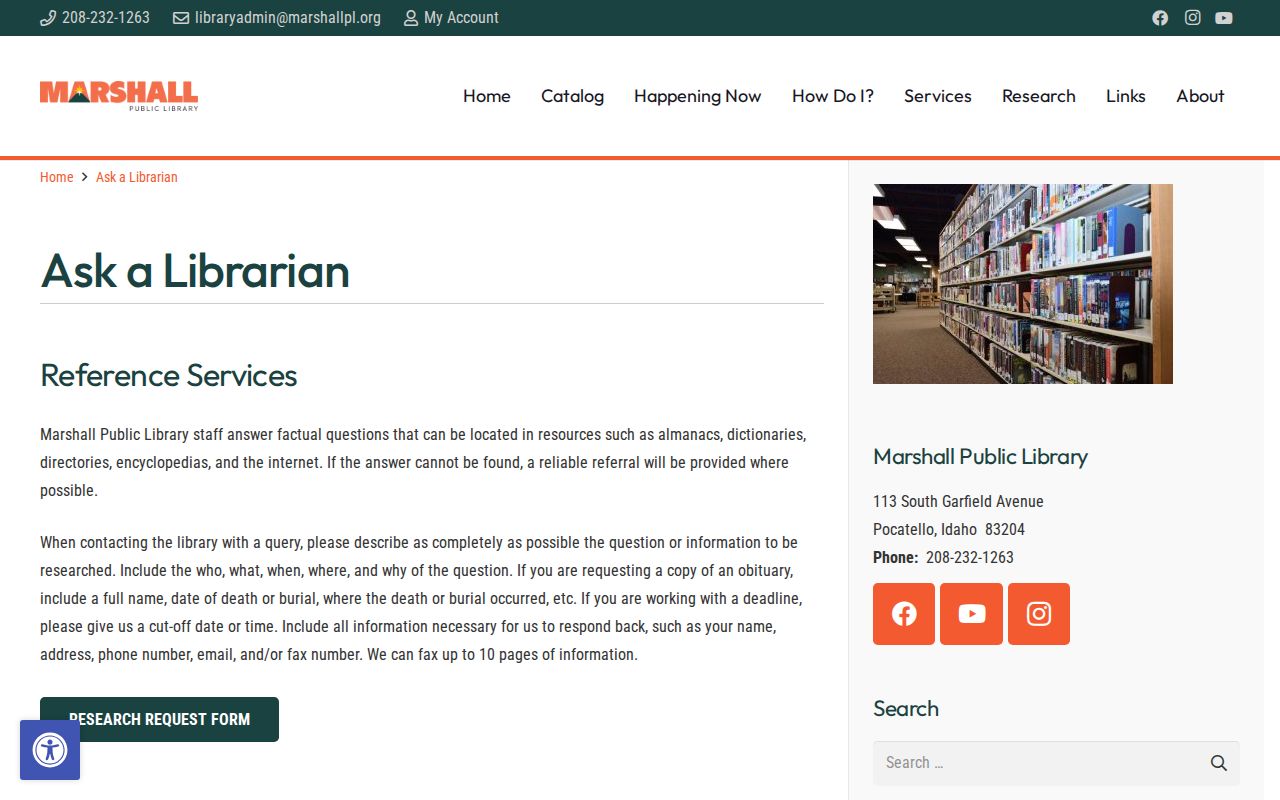Open the About menu
1280x800 pixels.
[x=1200, y=96]
